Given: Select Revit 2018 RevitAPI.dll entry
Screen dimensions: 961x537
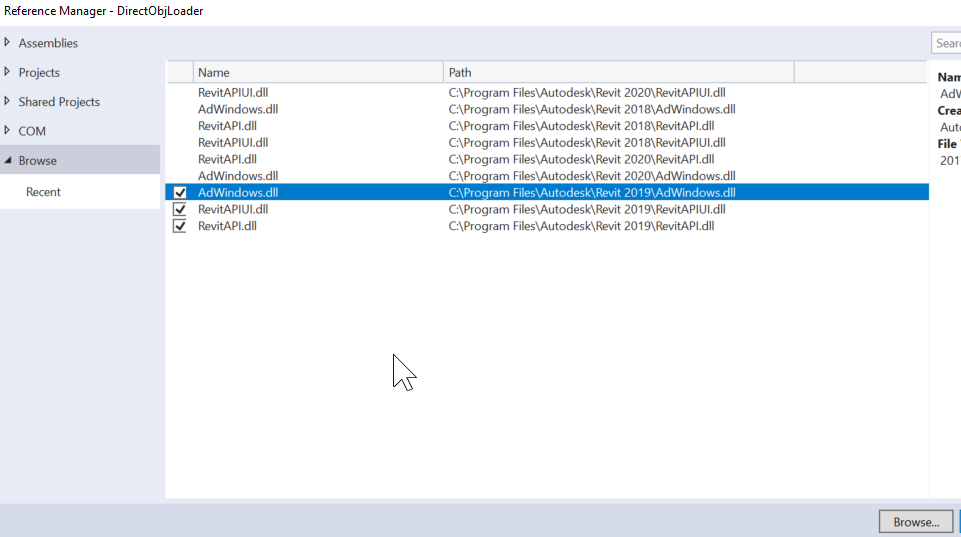Looking at the screenshot, I should (547, 126).
